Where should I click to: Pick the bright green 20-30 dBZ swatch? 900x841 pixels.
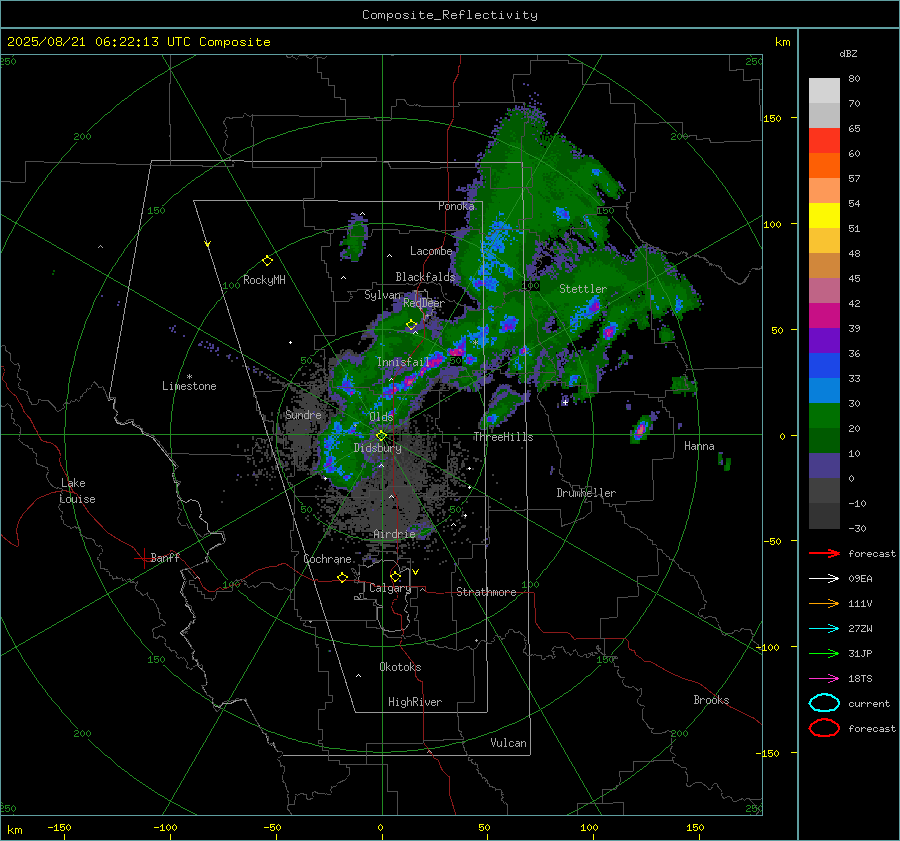point(824,416)
